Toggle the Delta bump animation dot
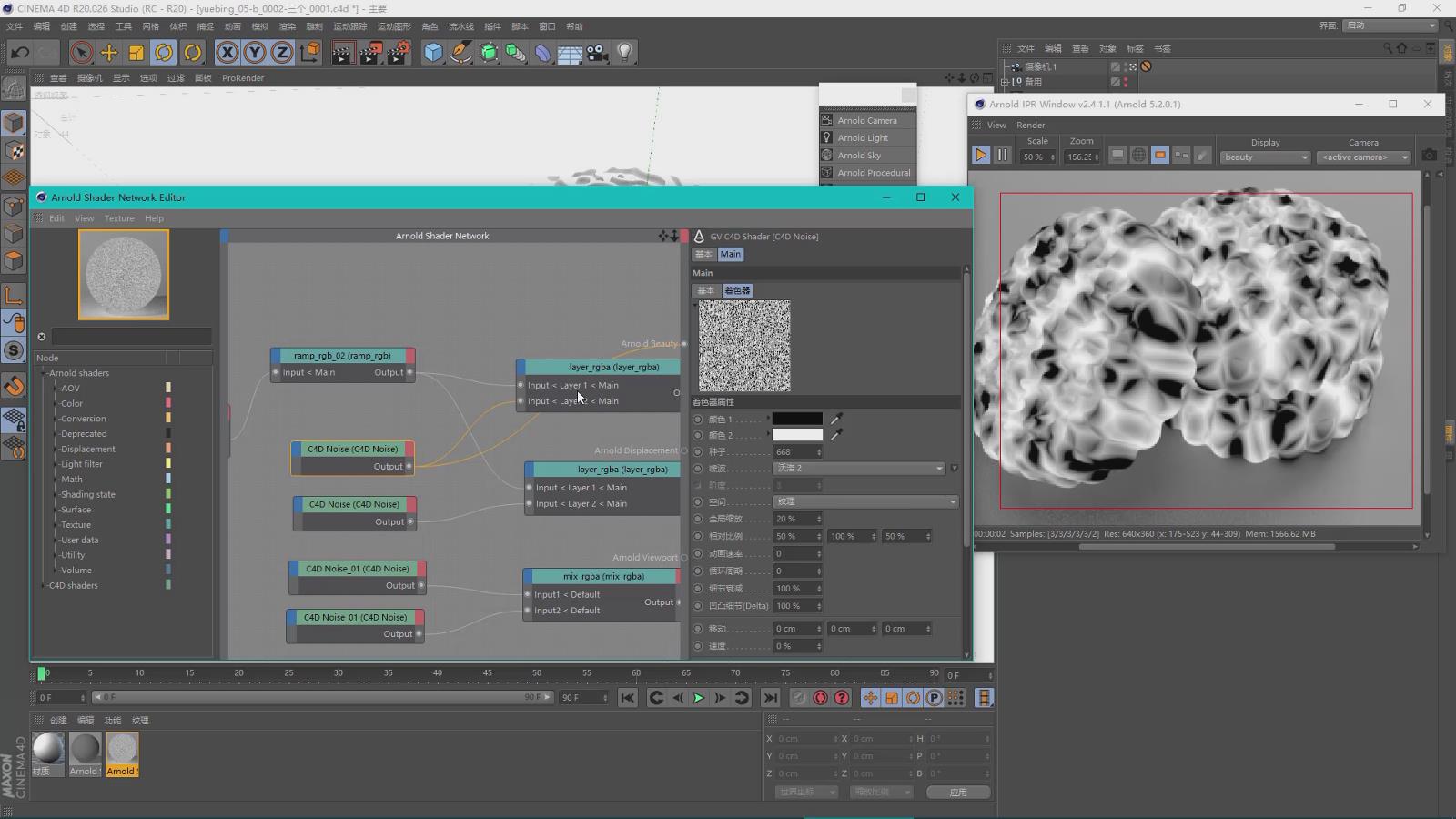 tap(698, 605)
